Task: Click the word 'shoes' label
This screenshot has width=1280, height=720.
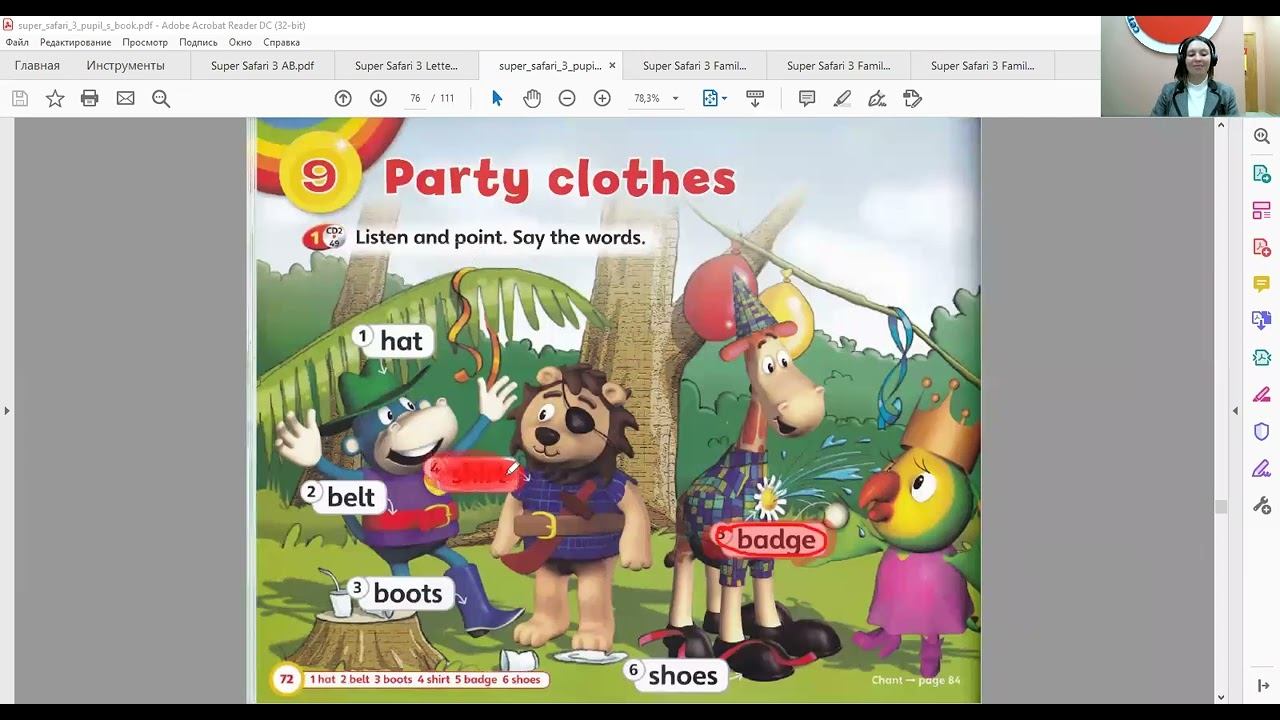Action: click(x=682, y=676)
